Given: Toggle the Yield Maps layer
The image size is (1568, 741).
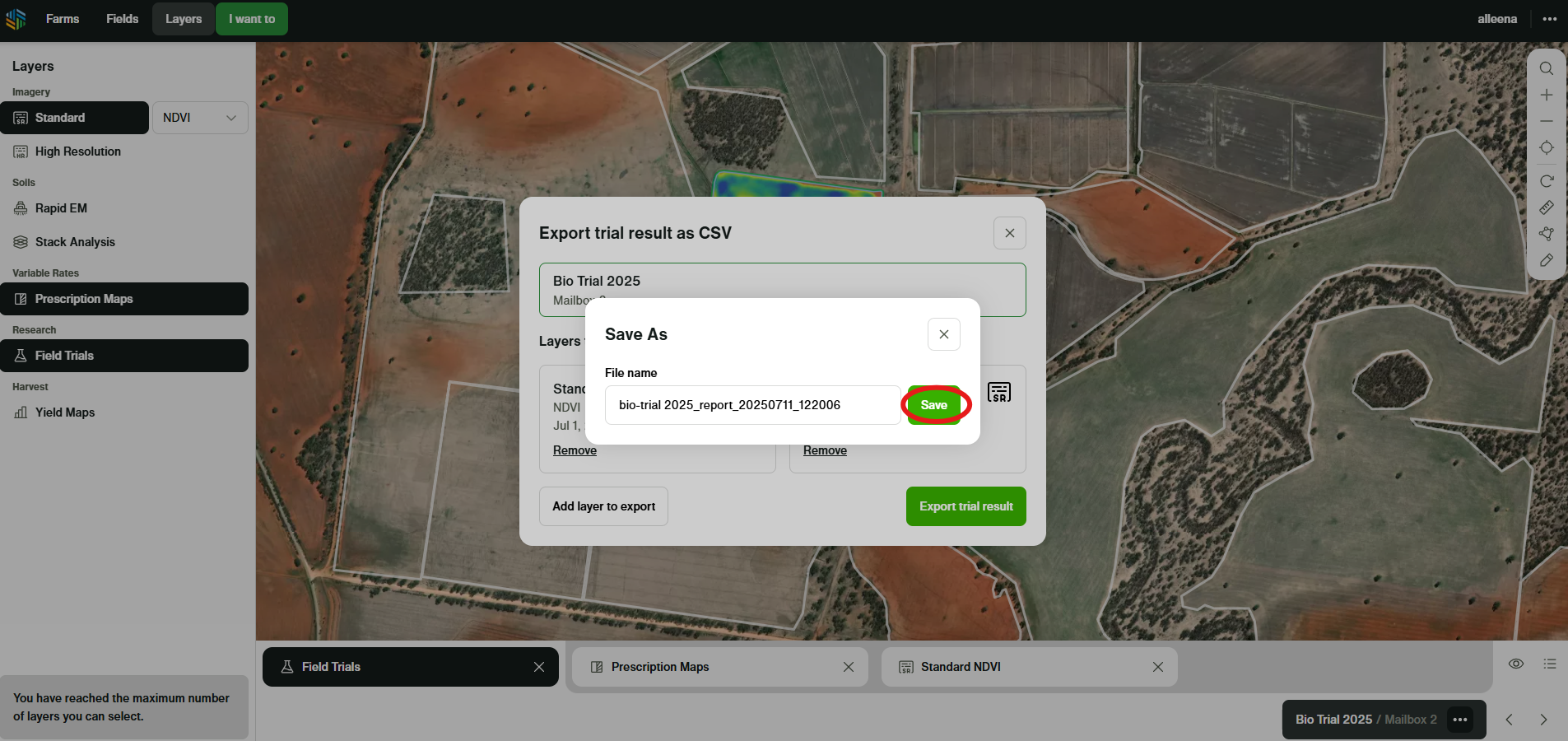Looking at the screenshot, I should click(x=65, y=412).
